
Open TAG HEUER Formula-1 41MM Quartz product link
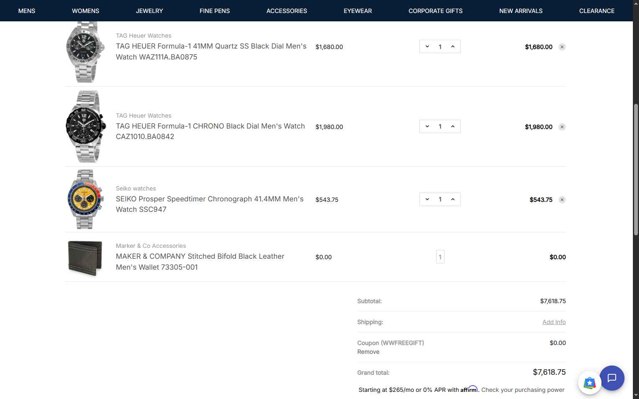tap(211, 51)
